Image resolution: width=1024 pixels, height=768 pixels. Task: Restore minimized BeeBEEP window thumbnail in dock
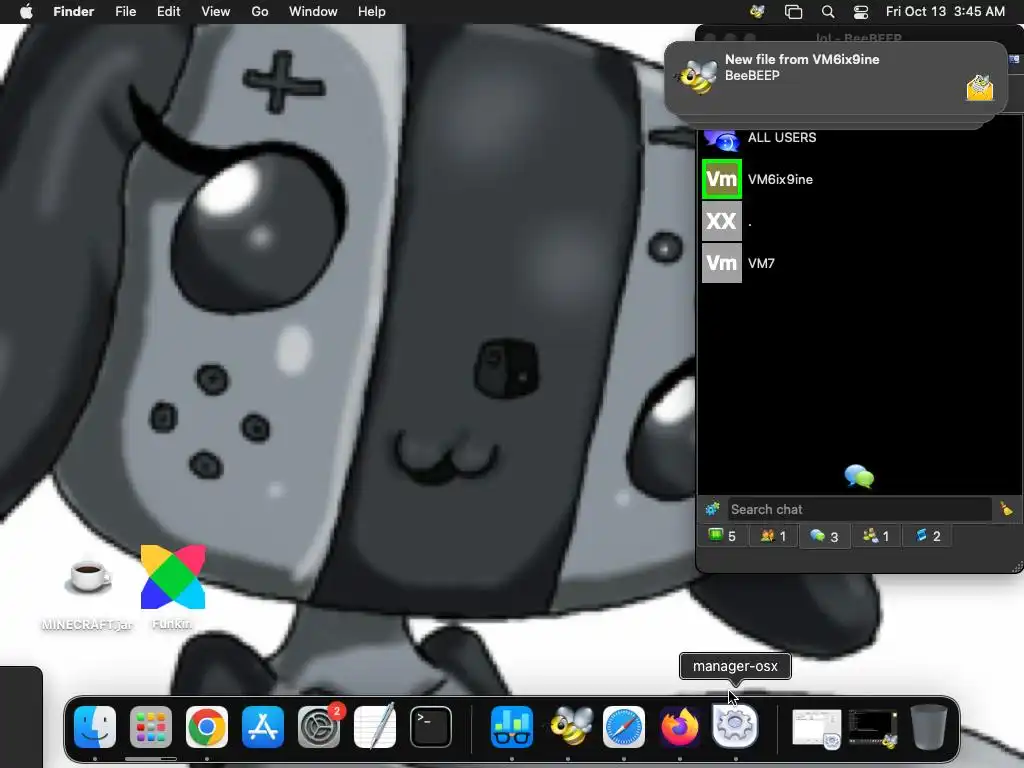(872, 729)
